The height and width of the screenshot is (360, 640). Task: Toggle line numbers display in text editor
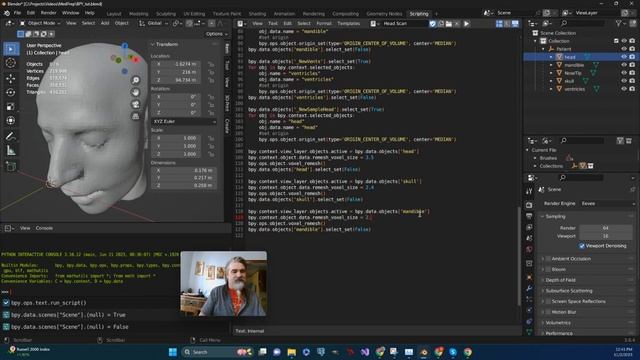coord(499,24)
